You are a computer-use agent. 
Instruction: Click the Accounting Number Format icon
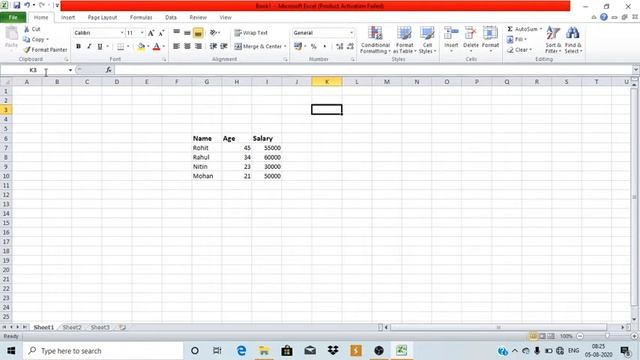[298, 47]
